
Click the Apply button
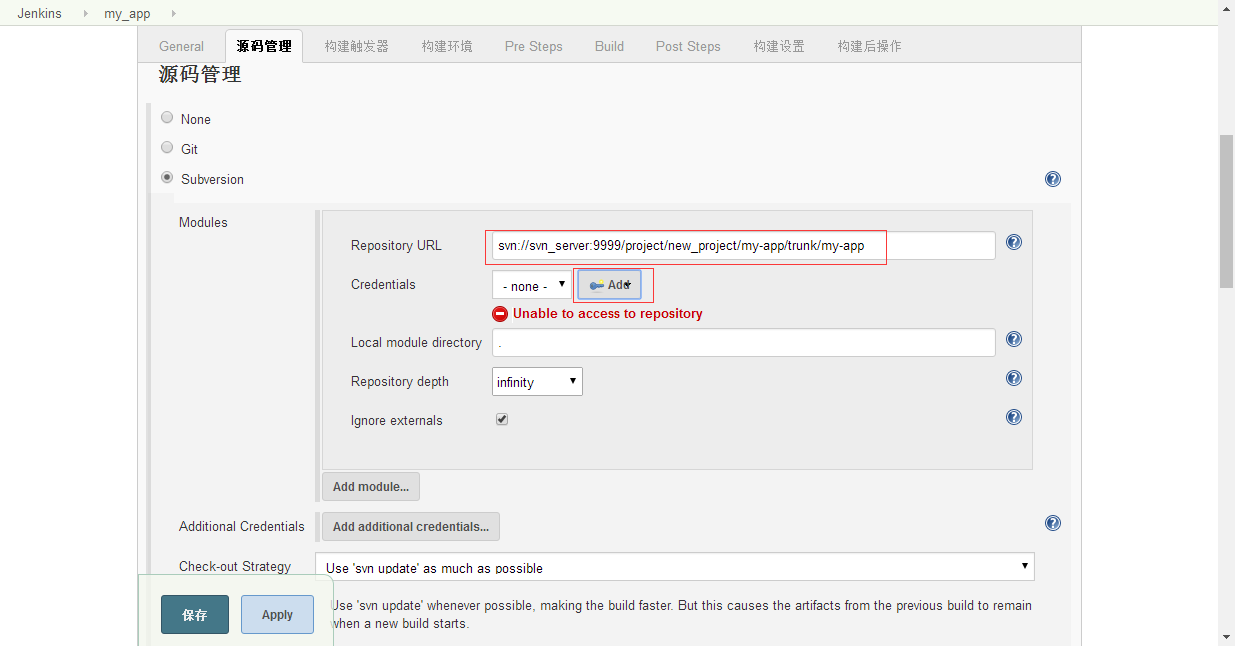(277, 615)
